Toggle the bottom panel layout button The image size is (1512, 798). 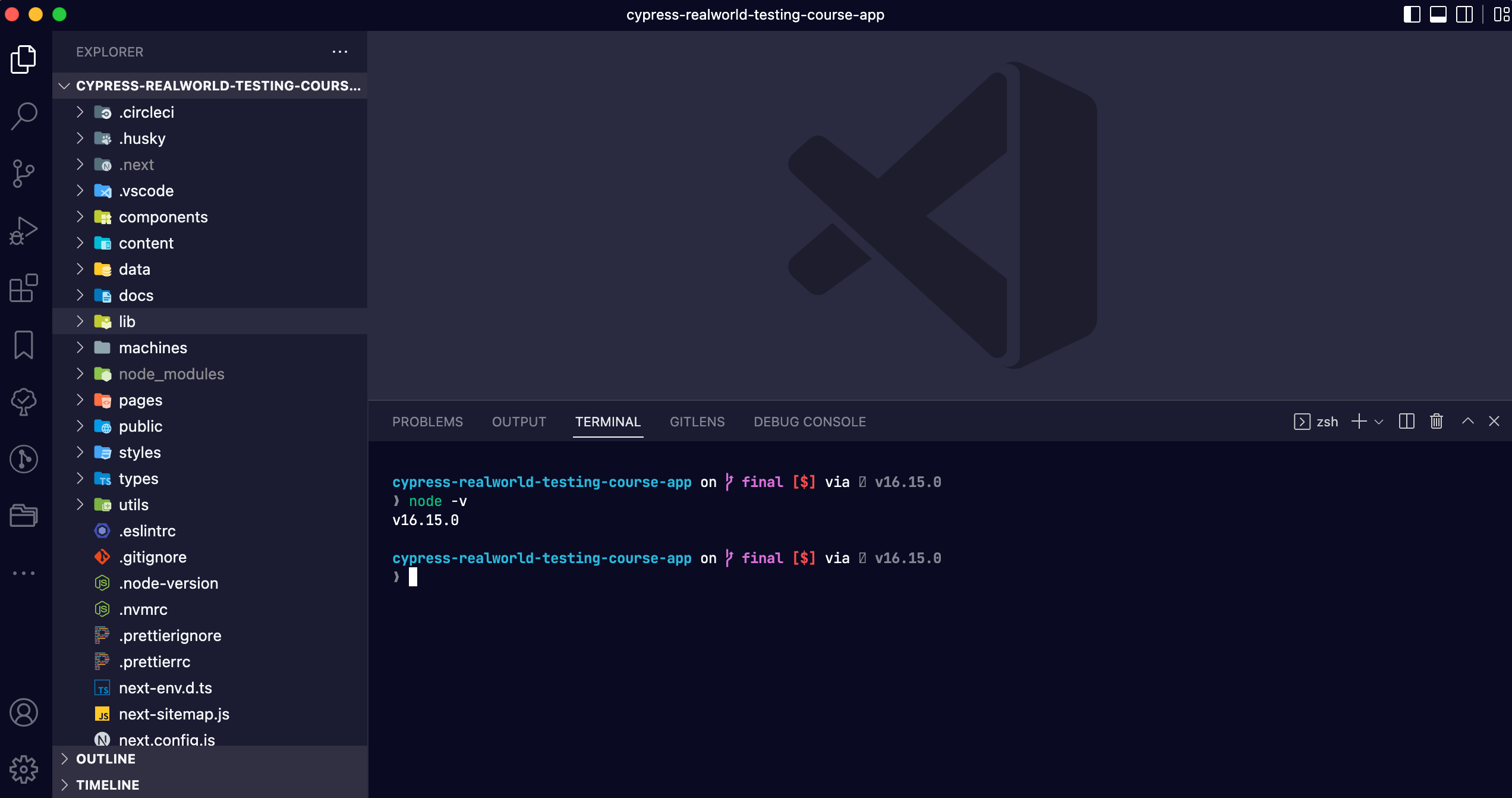(x=1438, y=14)
